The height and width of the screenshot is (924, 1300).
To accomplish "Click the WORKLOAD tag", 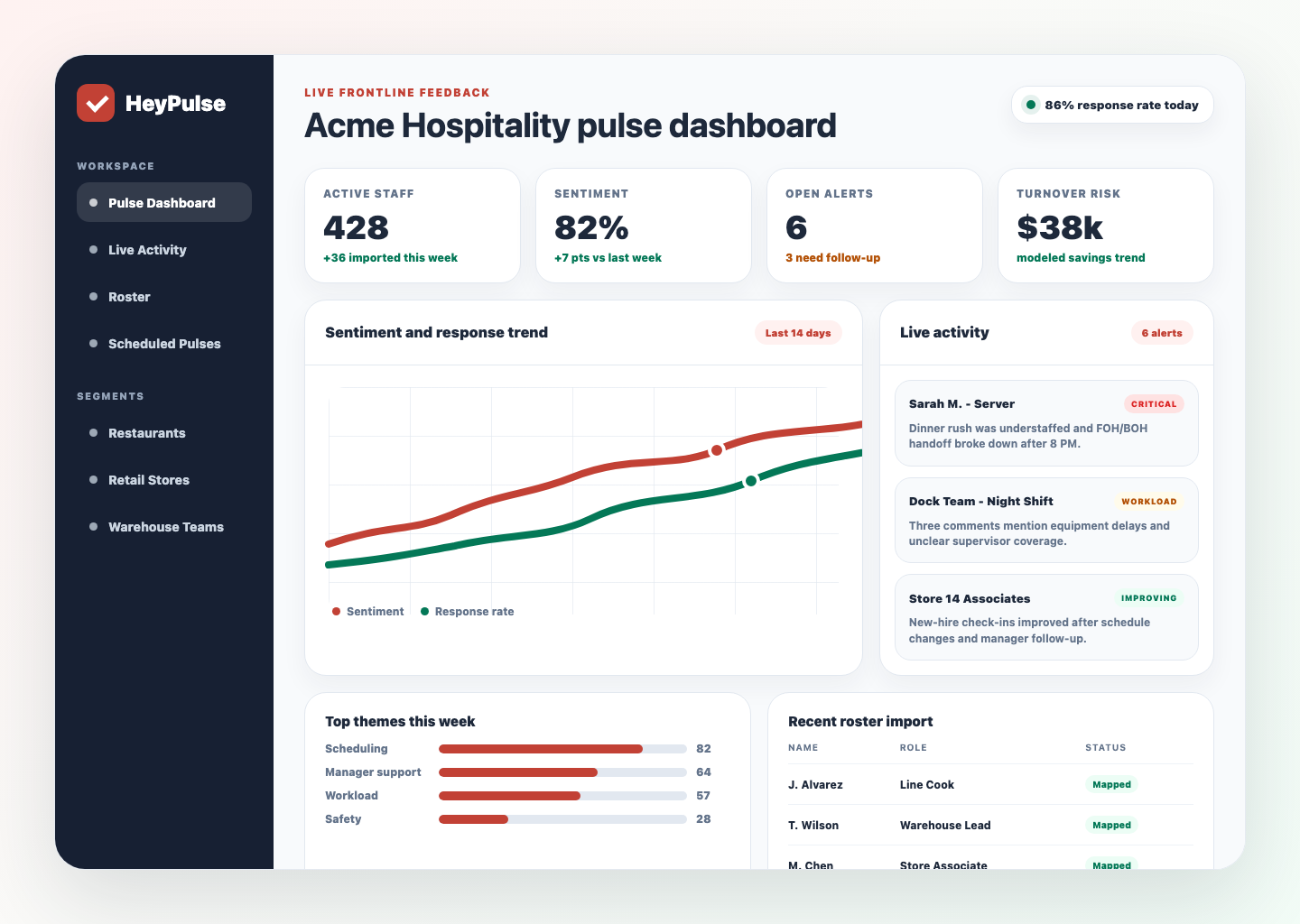I will click(x=1149, y=502).
